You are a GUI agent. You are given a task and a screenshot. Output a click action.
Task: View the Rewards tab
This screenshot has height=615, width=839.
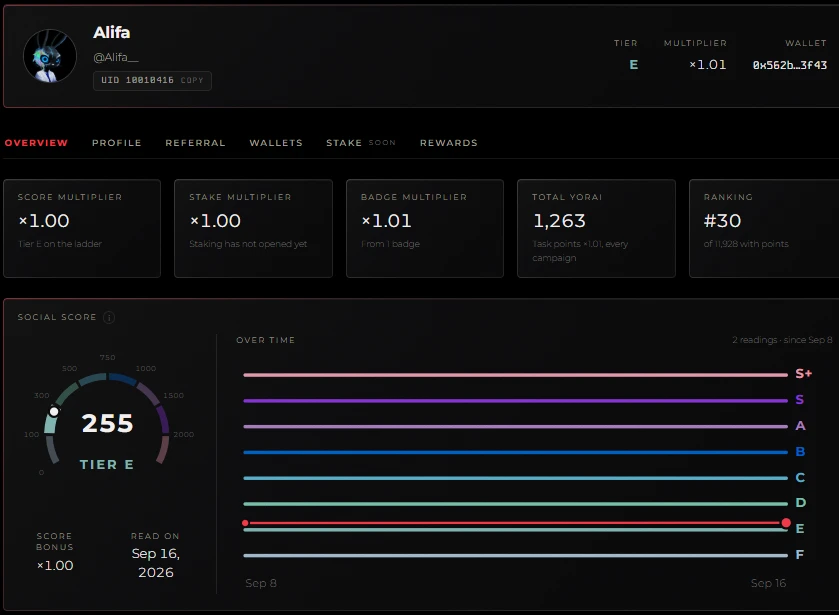pos(448,143)
